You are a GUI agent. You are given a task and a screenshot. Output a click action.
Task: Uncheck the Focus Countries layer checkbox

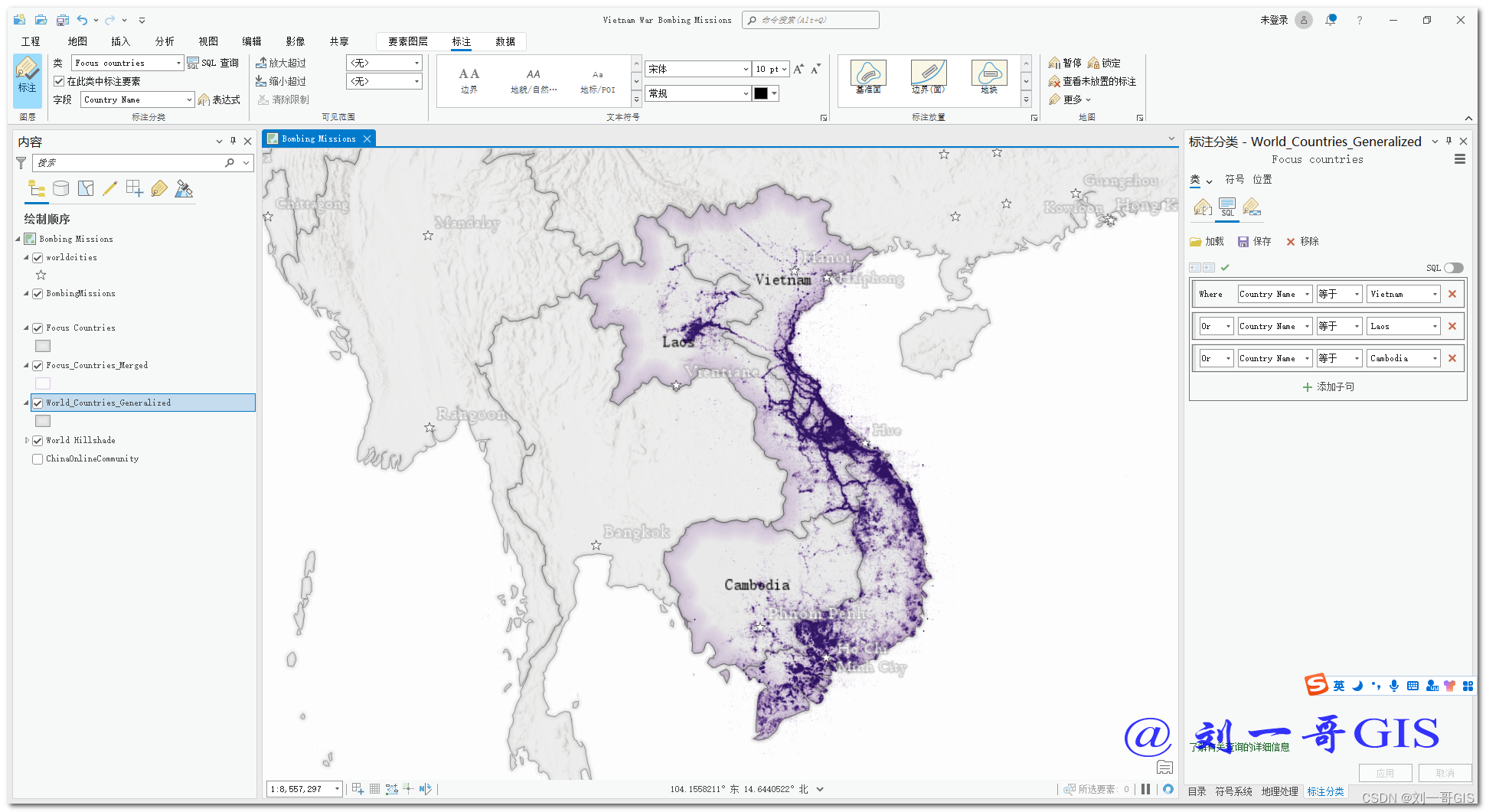pyautogui.click(x=38, y=328)
